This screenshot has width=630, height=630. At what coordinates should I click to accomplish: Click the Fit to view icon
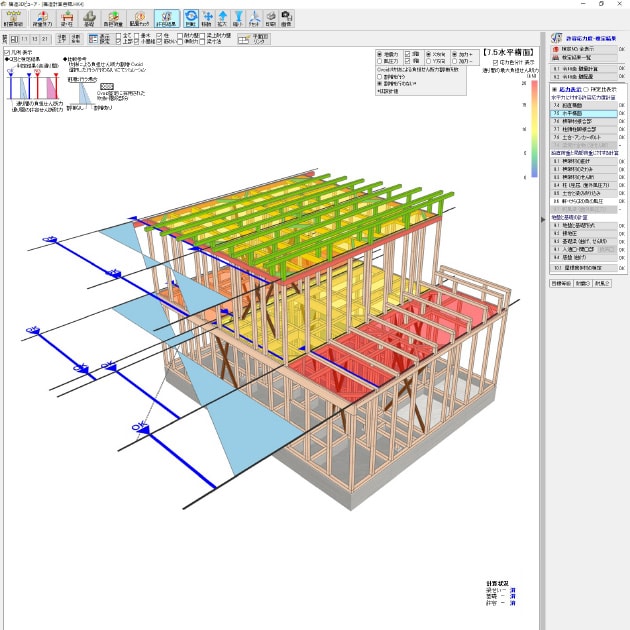pos(255,17)
